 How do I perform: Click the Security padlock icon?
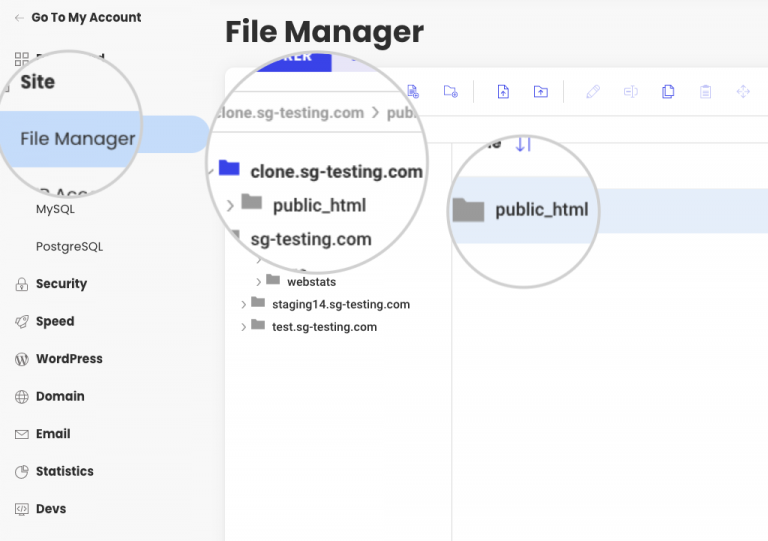22,284
